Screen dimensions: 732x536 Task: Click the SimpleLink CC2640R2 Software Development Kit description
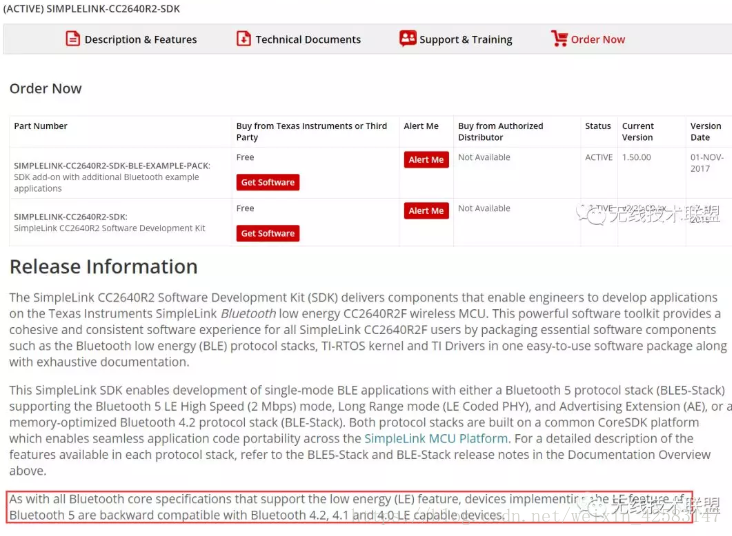point(110,228)
